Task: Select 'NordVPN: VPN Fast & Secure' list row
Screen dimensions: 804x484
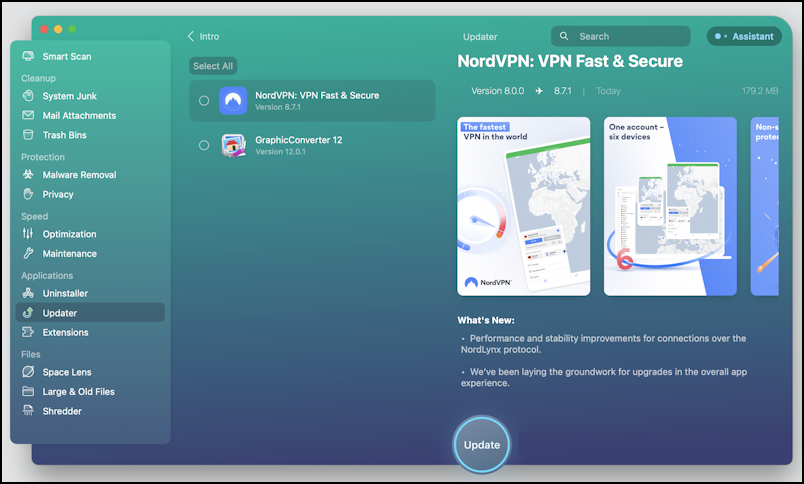Action: point(312,100)
